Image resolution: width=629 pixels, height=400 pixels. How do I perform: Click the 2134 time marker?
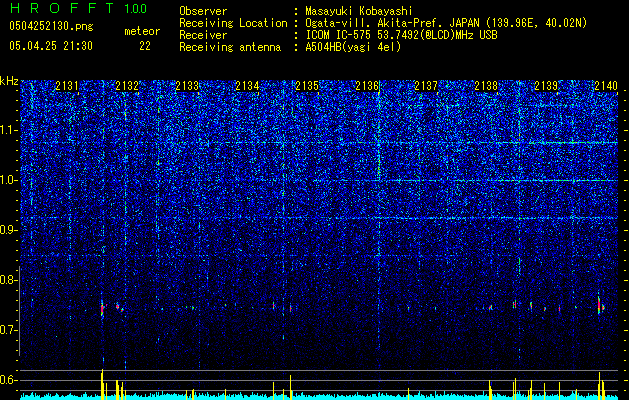click(247, 86)
